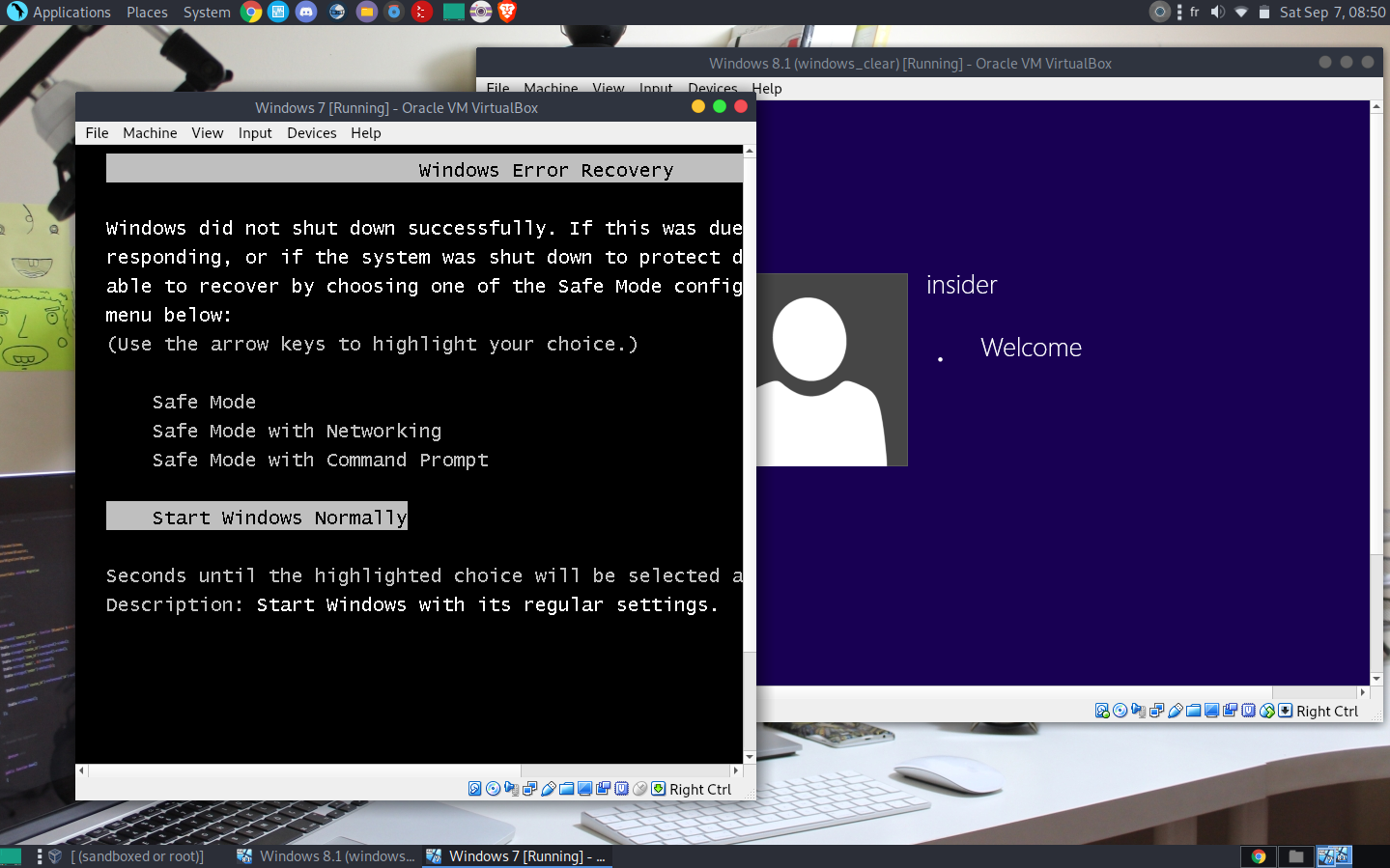The width and height of the screenshot is (1390, 868).
Task: Click the Right Ctrl host key label in Windows 8.1 window
Action: click(x=1327, y=712)
